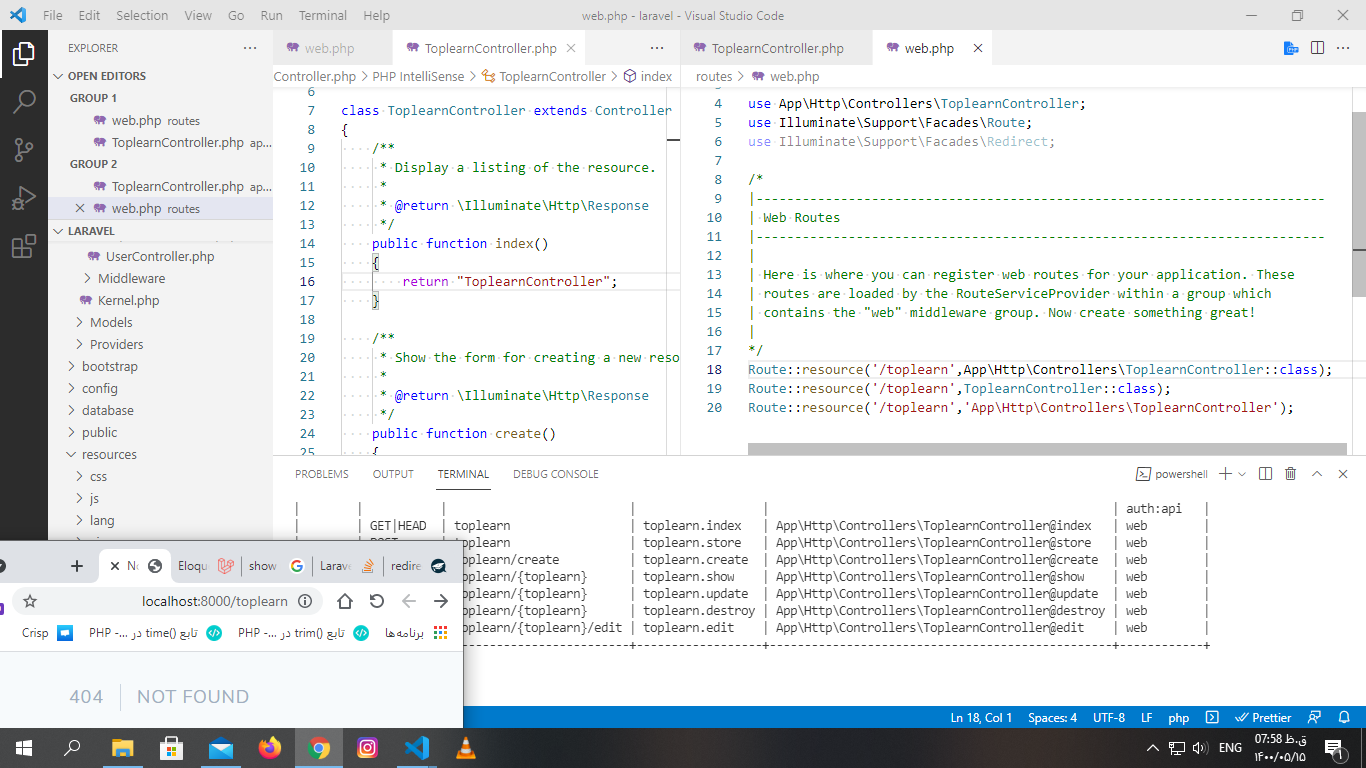Expand the bootstrap folder in explorer
The width and height of the screenshot is (1366, 768).
click(x=109, y=366)
